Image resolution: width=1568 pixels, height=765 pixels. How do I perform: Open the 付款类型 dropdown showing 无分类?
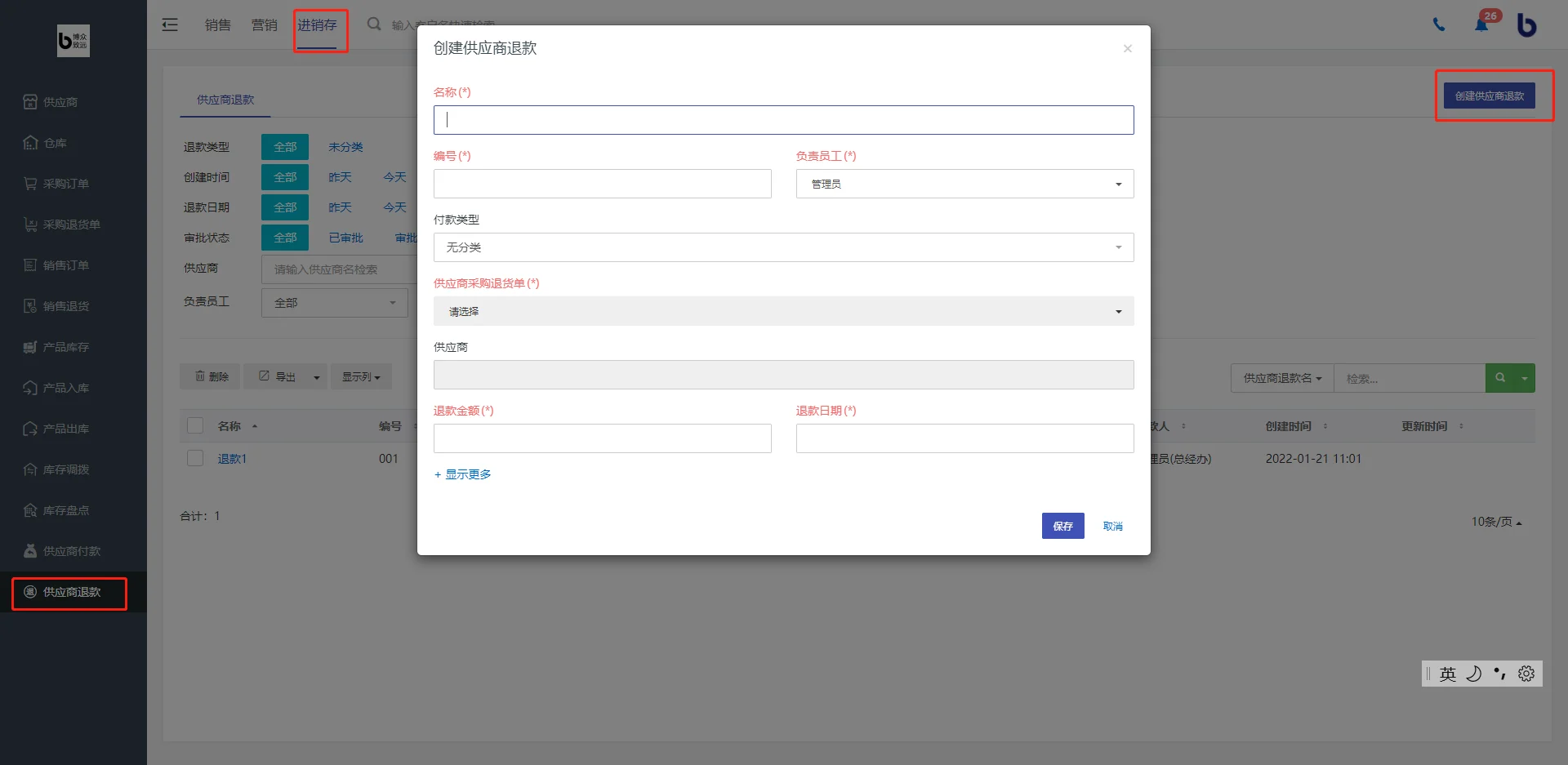[x=783, y=247]
